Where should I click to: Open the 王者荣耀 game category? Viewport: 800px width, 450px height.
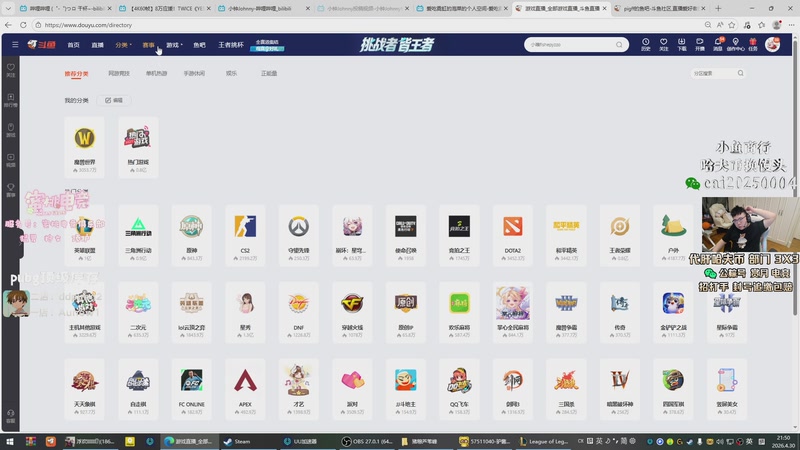tap(620, 235)
